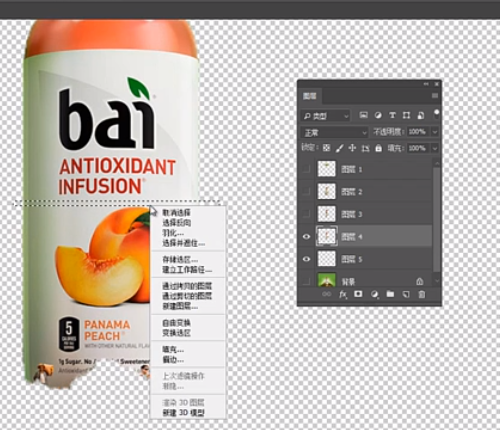Select the 图层 4 layer thumbnail
The height and width of the screenshot is (430, 500).
click(x=327, y=236)
